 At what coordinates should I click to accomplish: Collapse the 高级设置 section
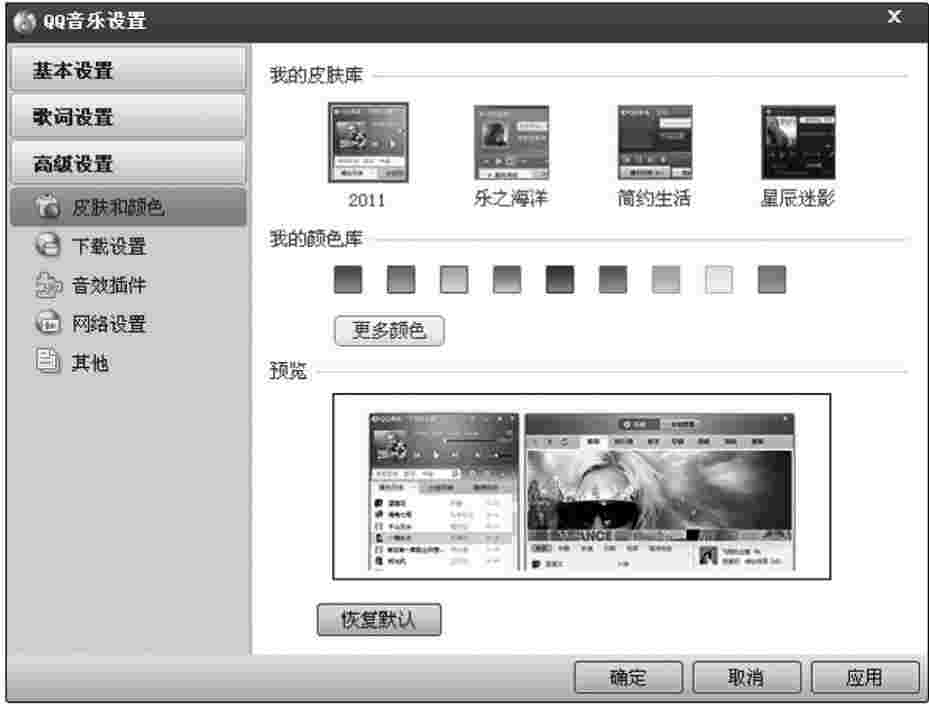pos(126,163)
